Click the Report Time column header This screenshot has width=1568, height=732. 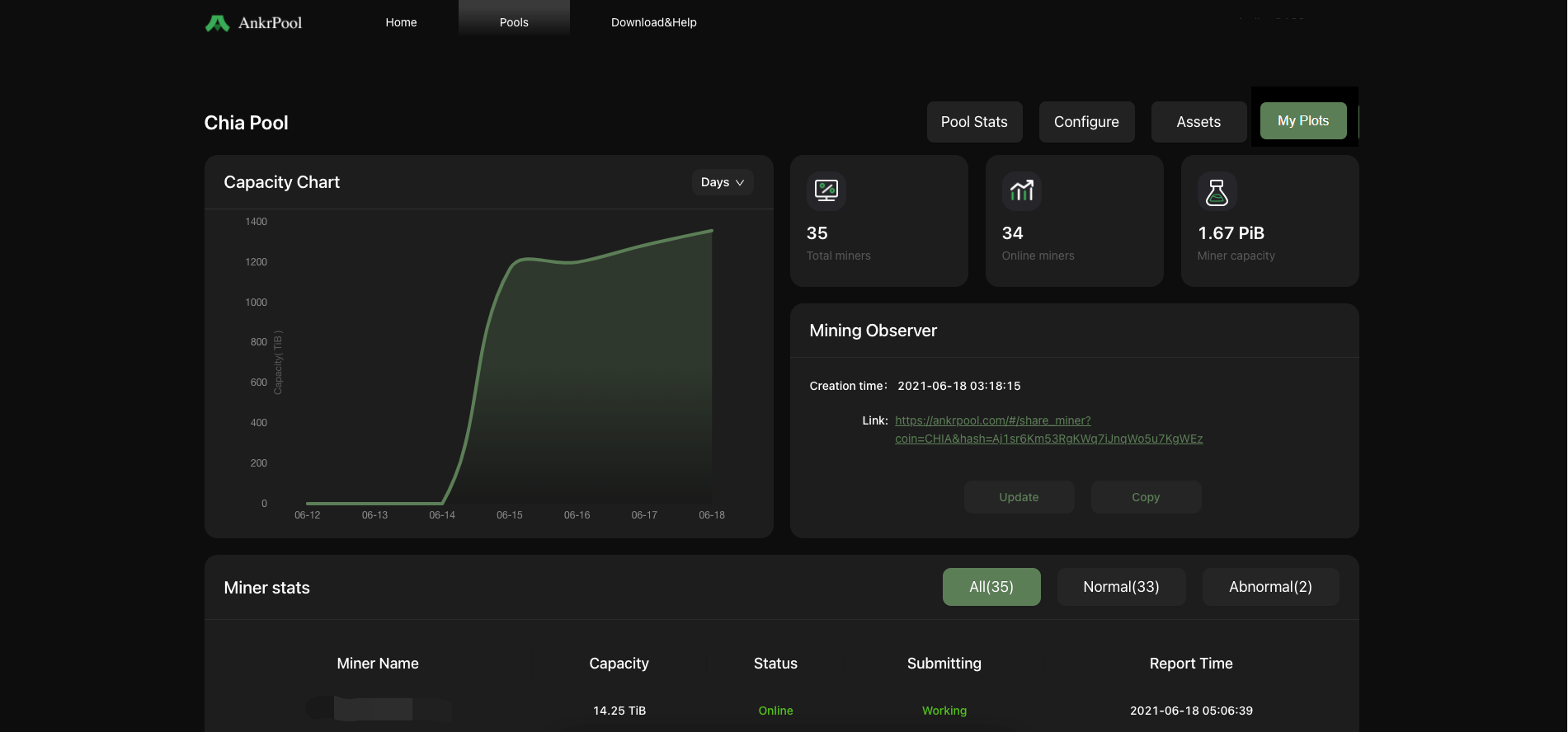1191,664
